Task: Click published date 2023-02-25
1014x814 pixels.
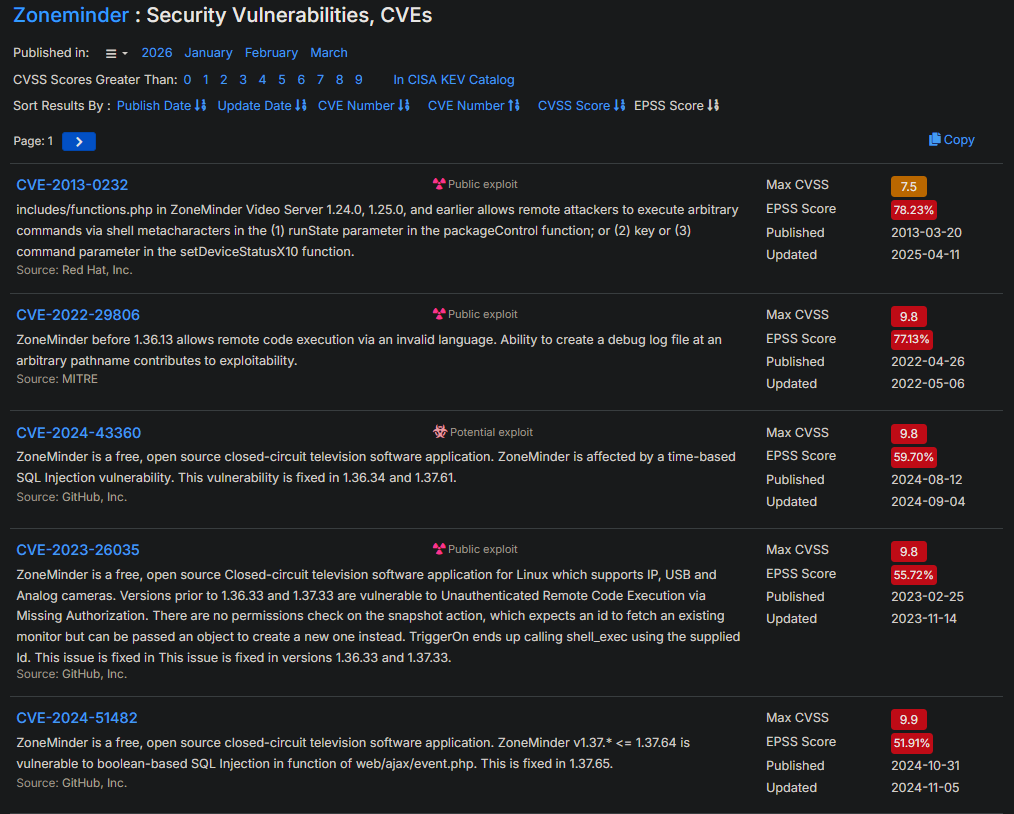Action: pos(927,597)
